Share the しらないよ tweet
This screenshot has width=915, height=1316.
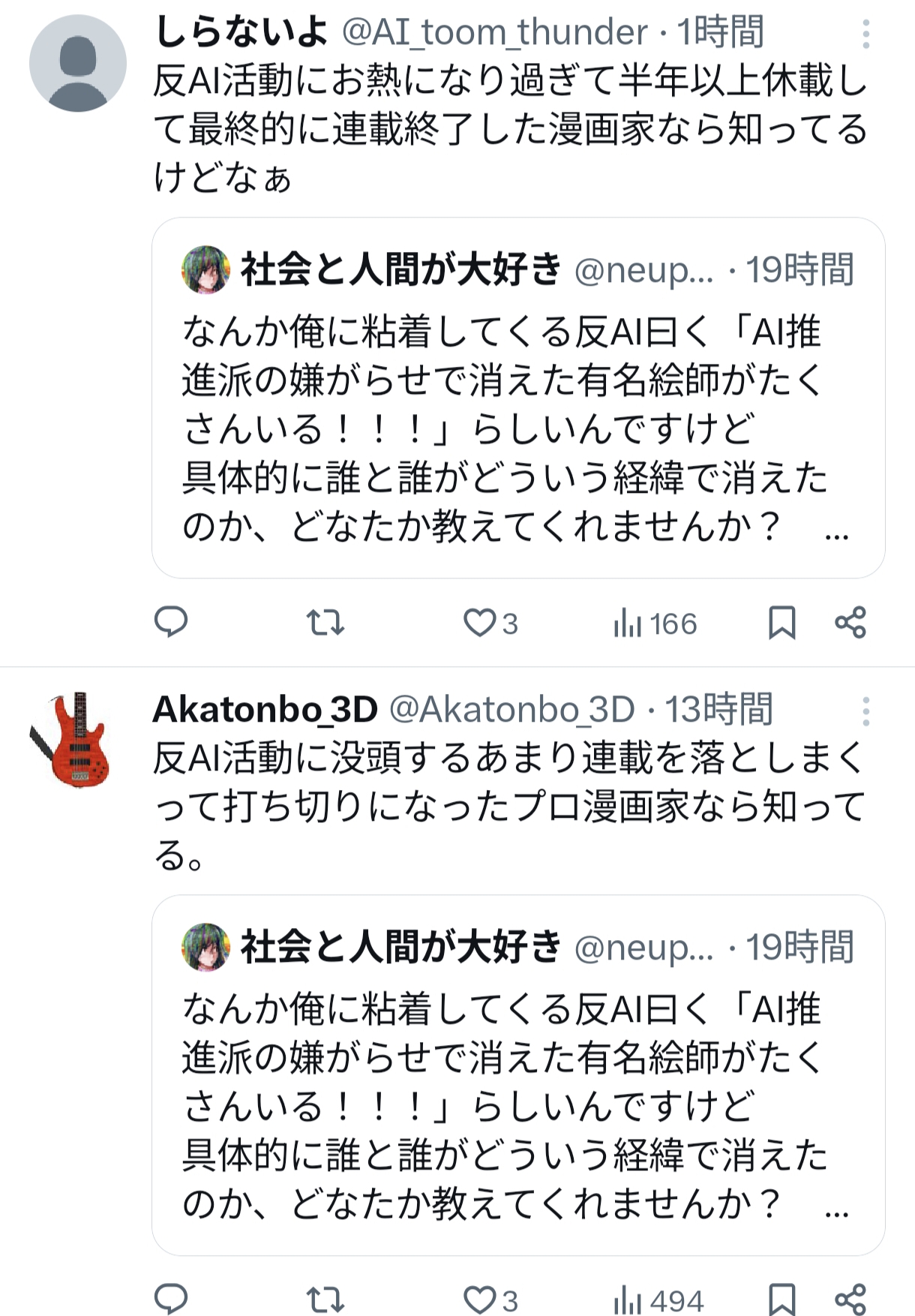(850, 623)
